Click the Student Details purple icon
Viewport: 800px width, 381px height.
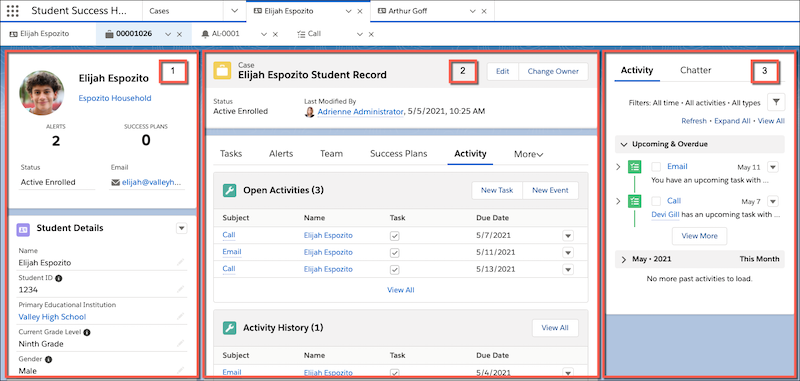(x=23, y=228)
